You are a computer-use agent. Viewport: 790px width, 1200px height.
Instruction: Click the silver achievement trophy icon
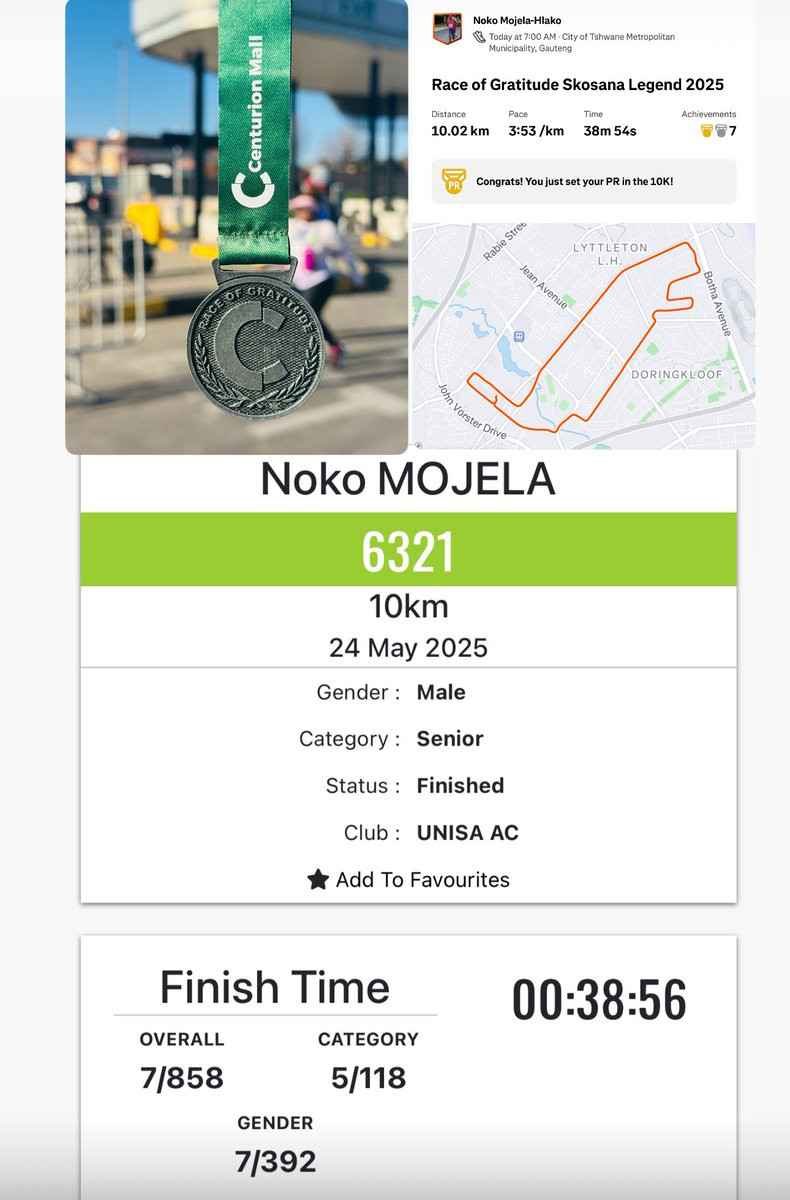[720, 131]
